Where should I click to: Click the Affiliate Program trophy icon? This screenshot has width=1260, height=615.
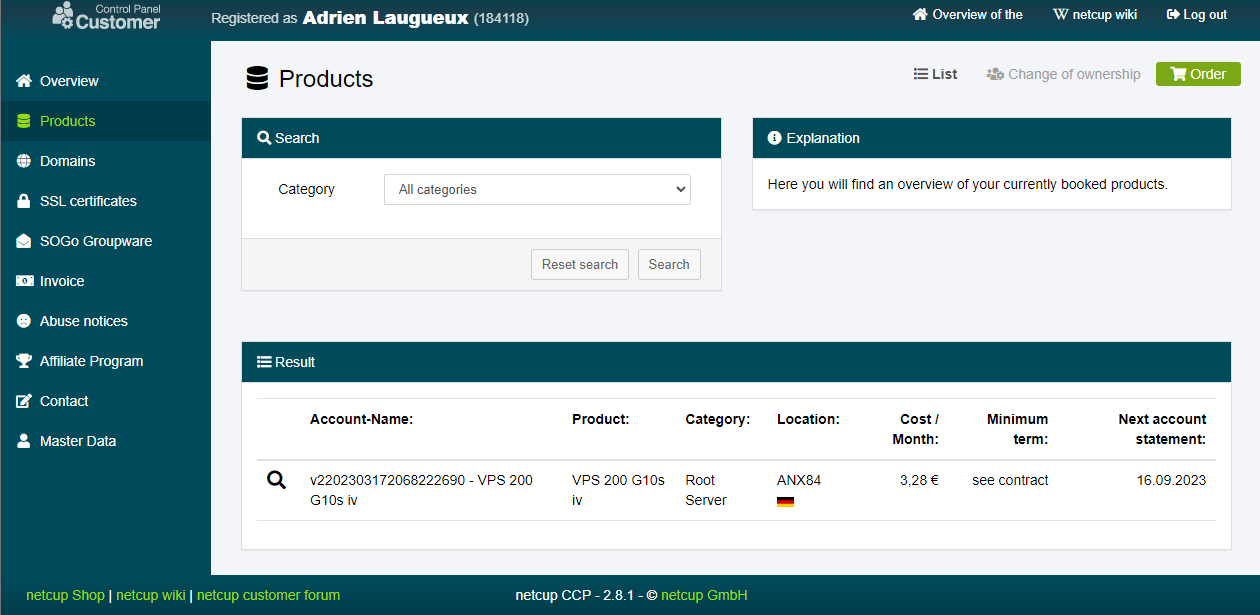click(24, 361)
